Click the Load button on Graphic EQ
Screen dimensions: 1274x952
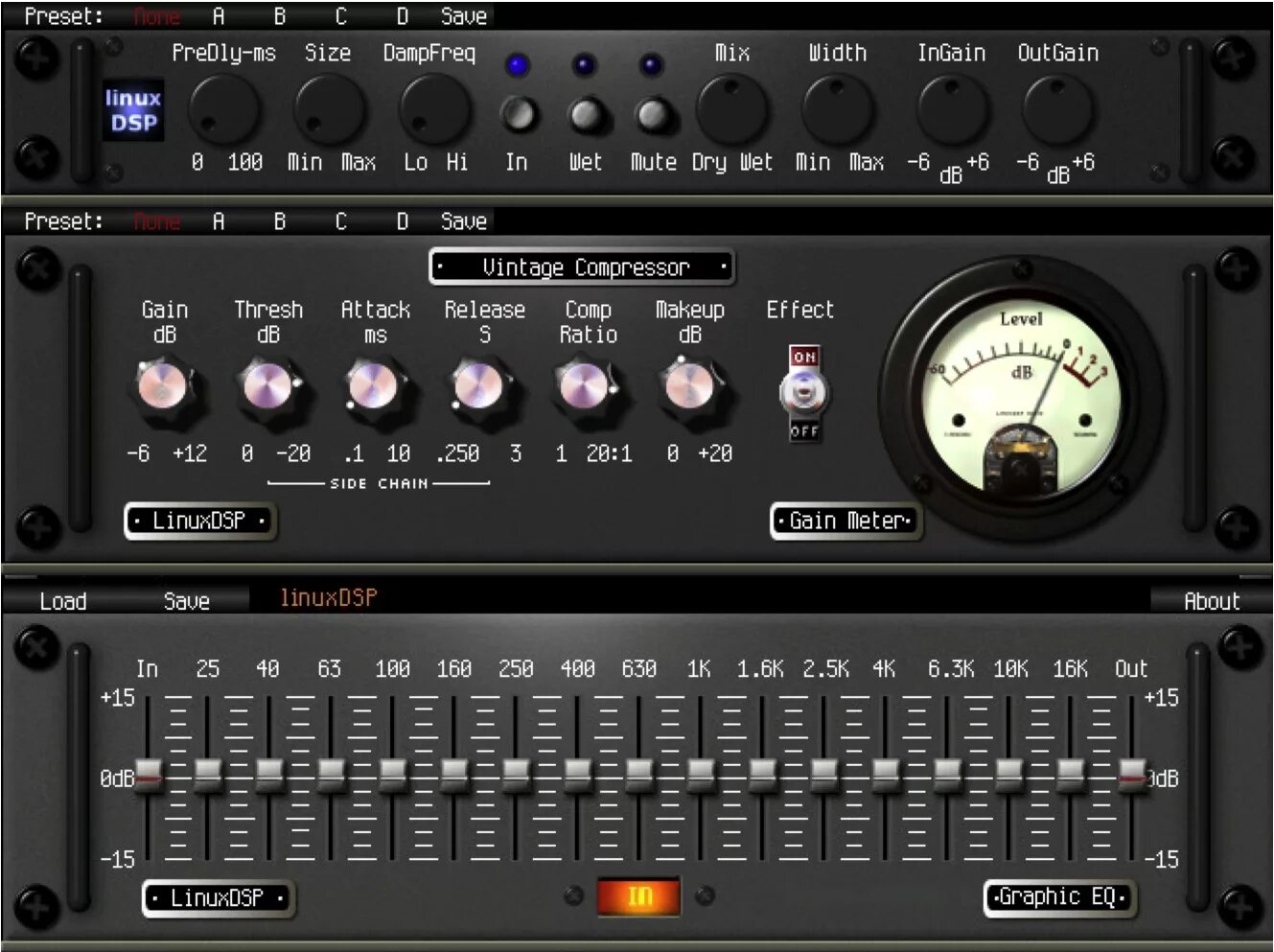pos(63,602)
